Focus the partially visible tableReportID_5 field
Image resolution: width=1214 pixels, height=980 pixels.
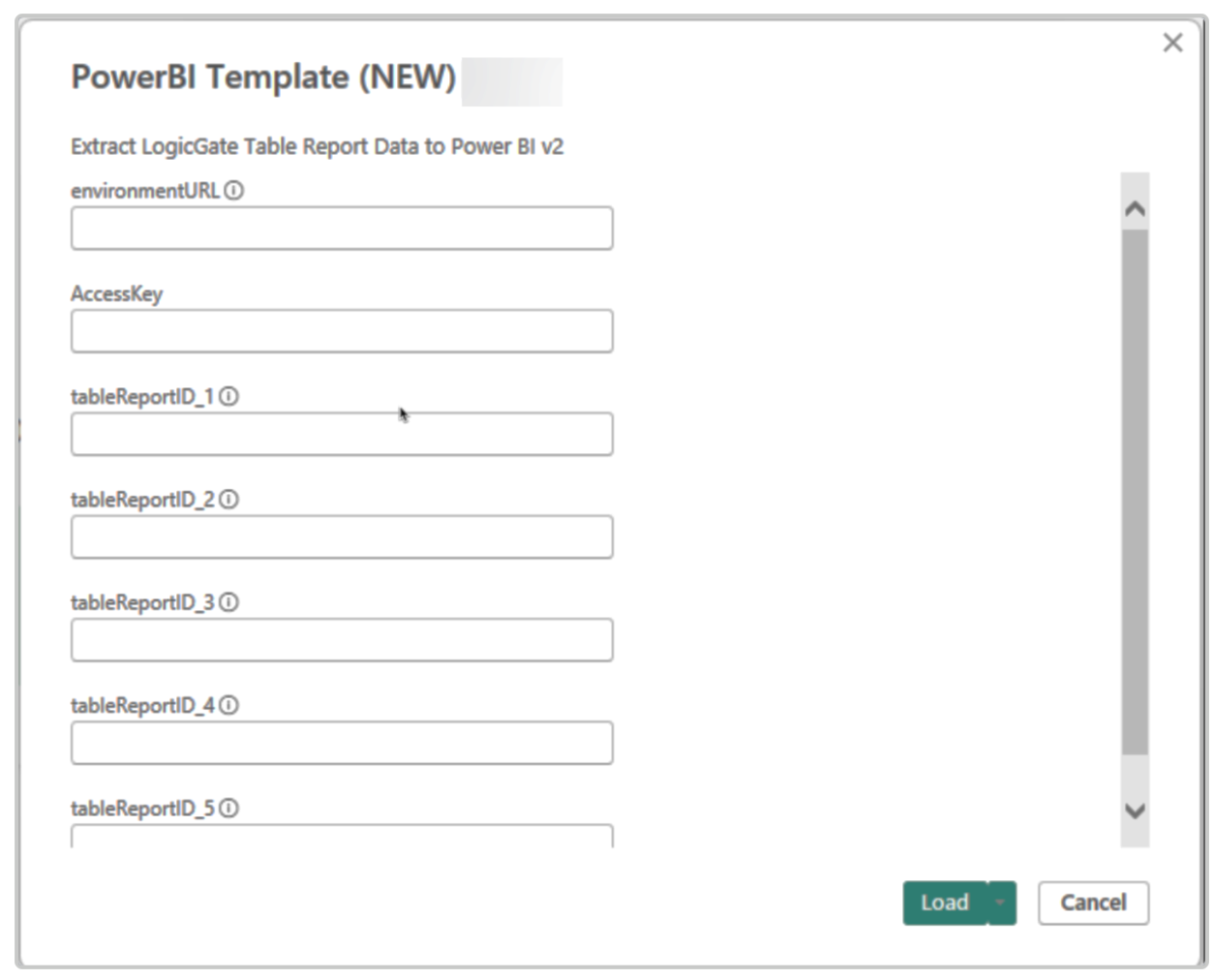tap(342, 837)
